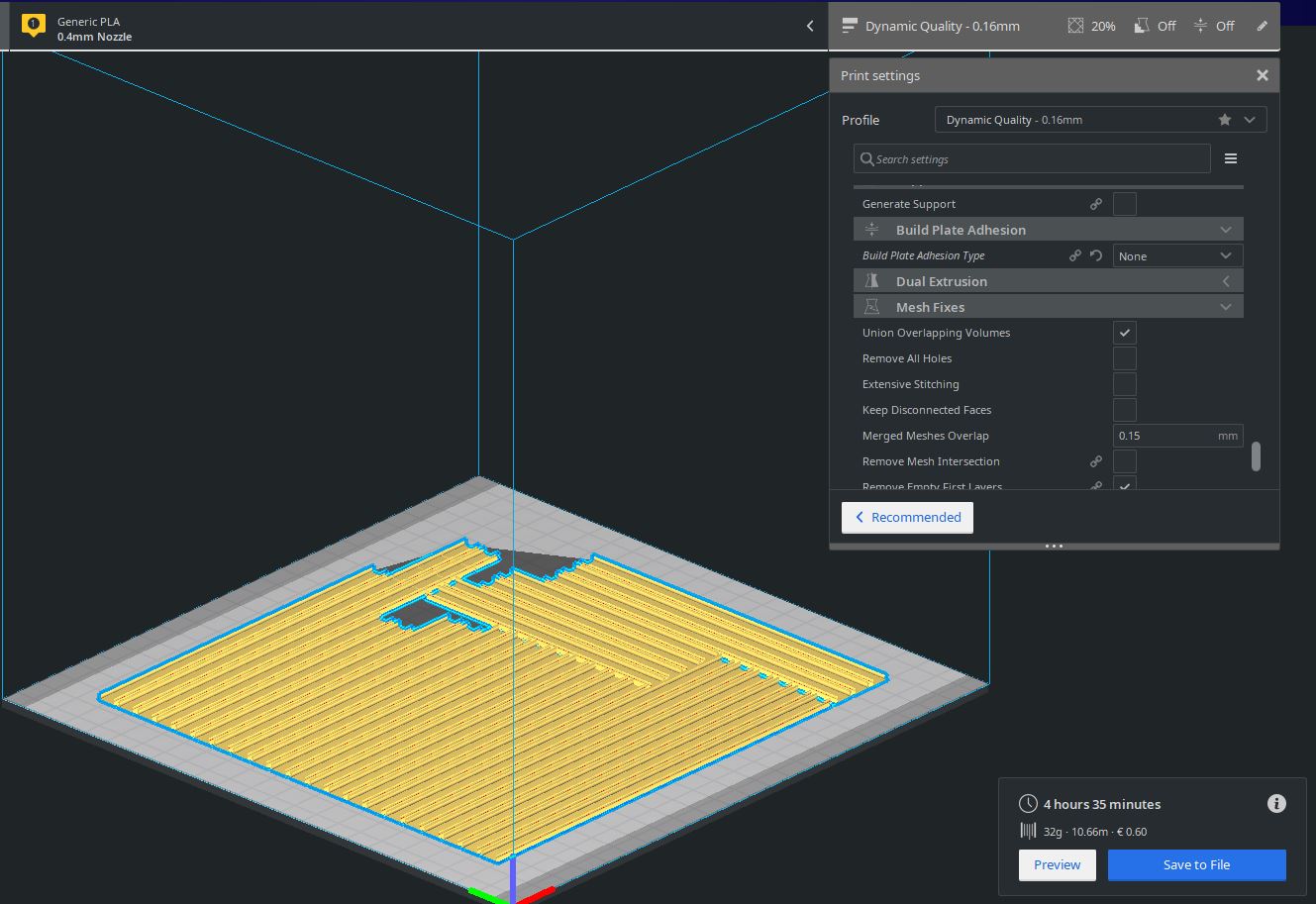The width and height of the screenshot is (1316, 904).
Task: Click the "Generic PLA" material label
Action: coord(89,21)
